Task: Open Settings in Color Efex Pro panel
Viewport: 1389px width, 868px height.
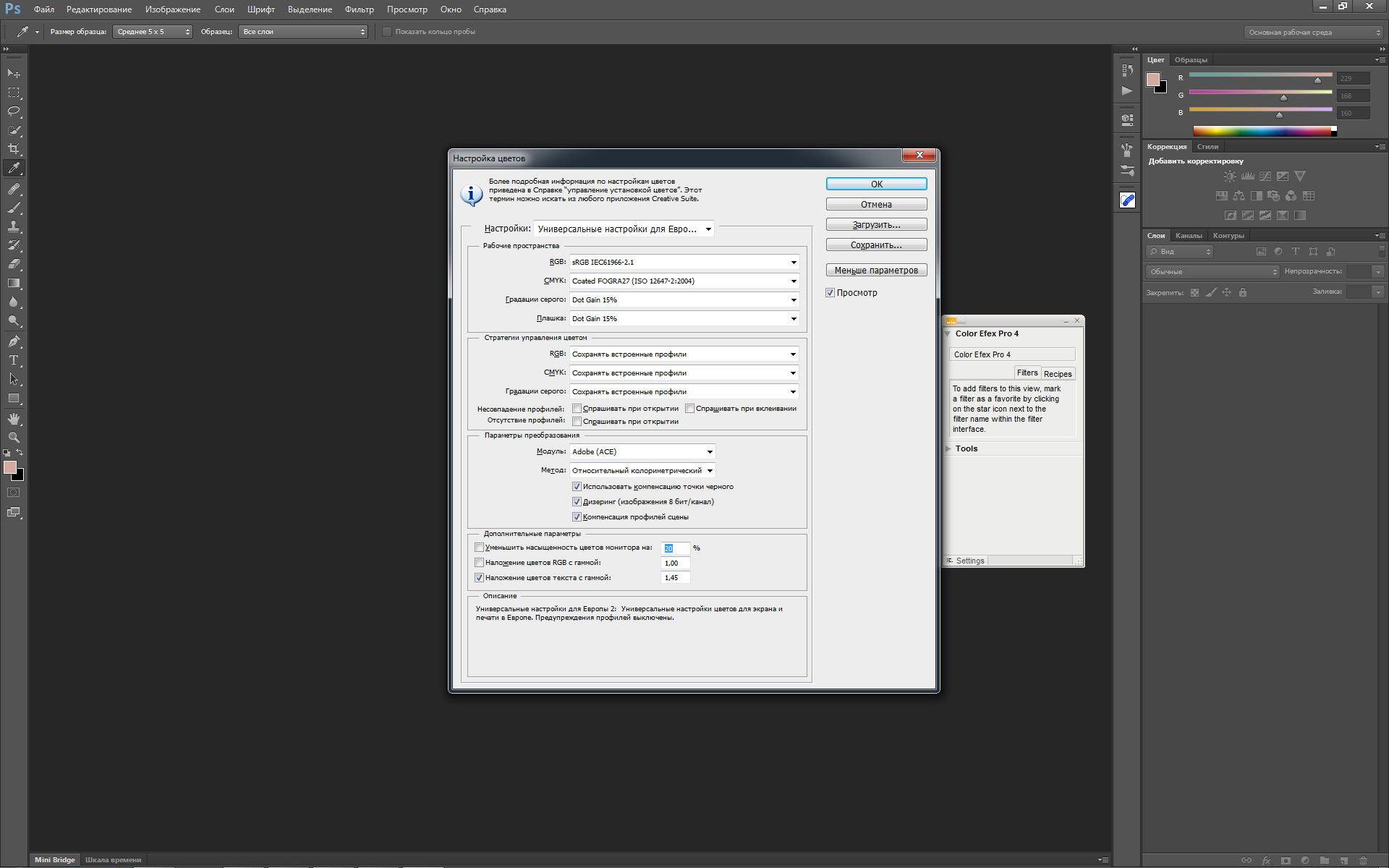Action: 966,561
